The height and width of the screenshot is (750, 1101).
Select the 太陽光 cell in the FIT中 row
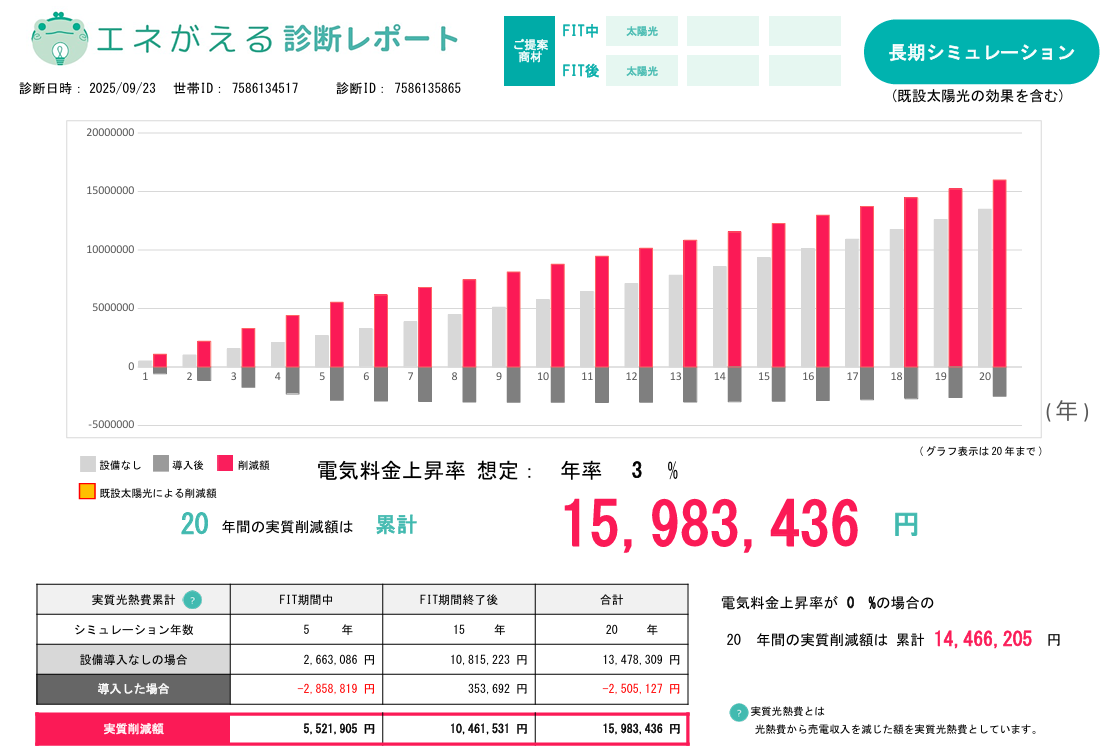(641, 31)
